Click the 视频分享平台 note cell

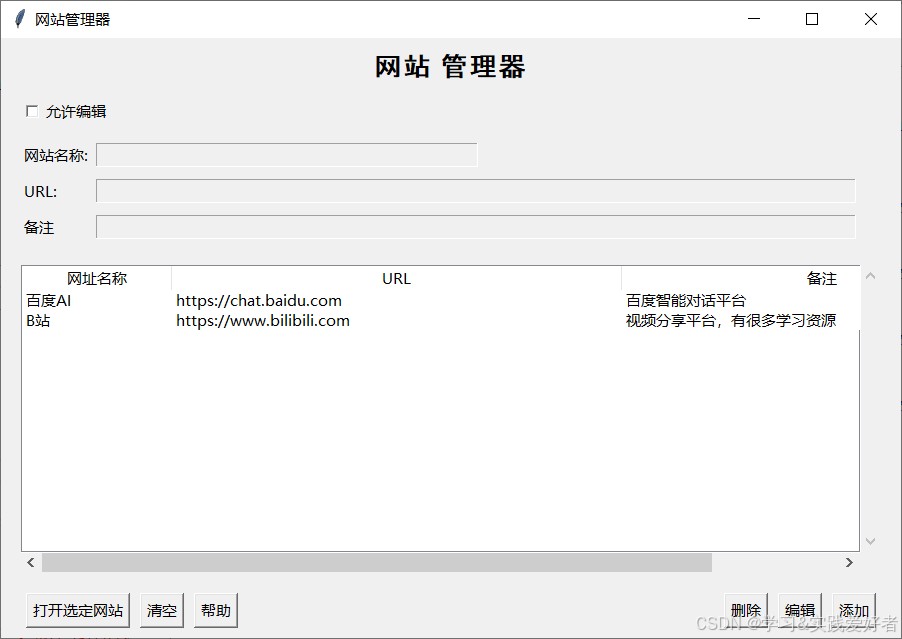click(731, 320)
